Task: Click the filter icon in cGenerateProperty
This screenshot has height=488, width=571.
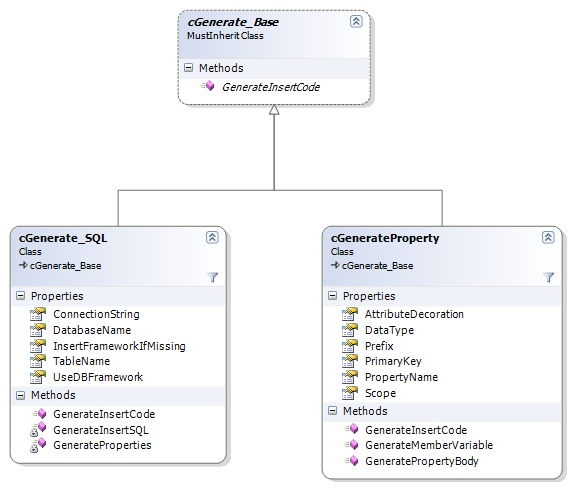Action: pos(548,277)
